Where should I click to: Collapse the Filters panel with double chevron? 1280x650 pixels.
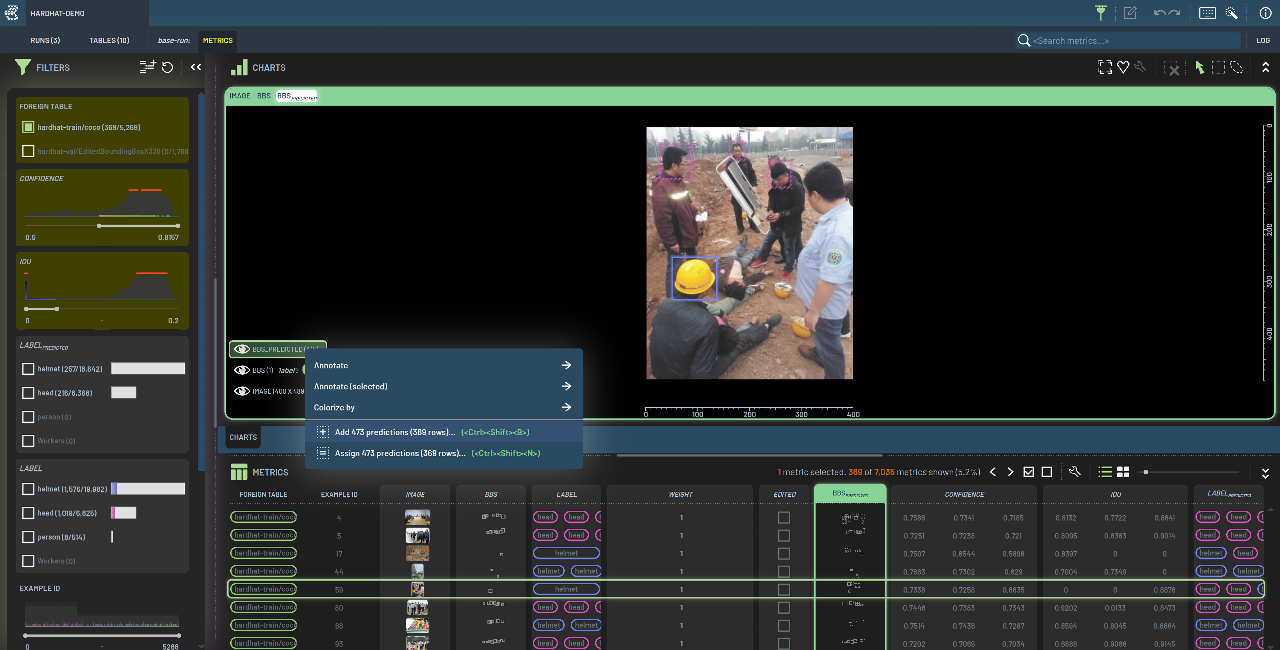[x=196, y=67]
